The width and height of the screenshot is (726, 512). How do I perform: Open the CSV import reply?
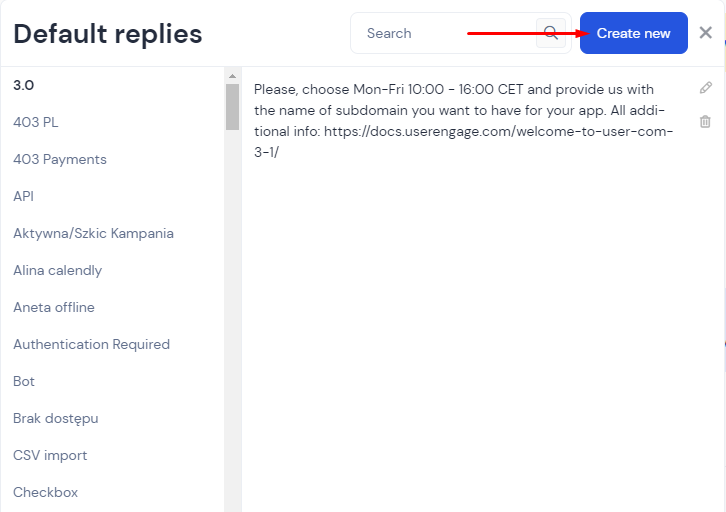(x=50, y=456)
